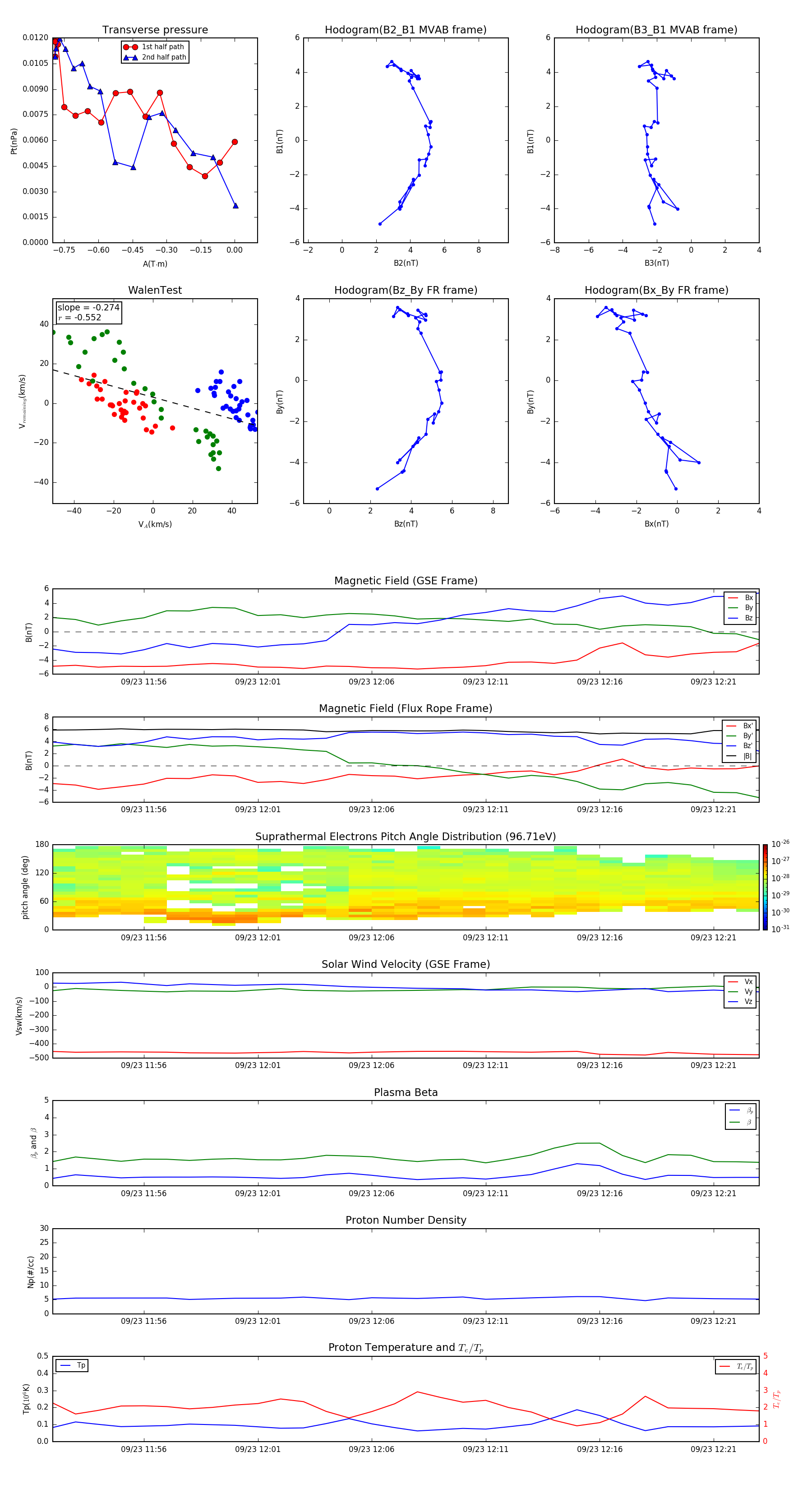Click the 'Proton Number Density' title

point(406,1220)
